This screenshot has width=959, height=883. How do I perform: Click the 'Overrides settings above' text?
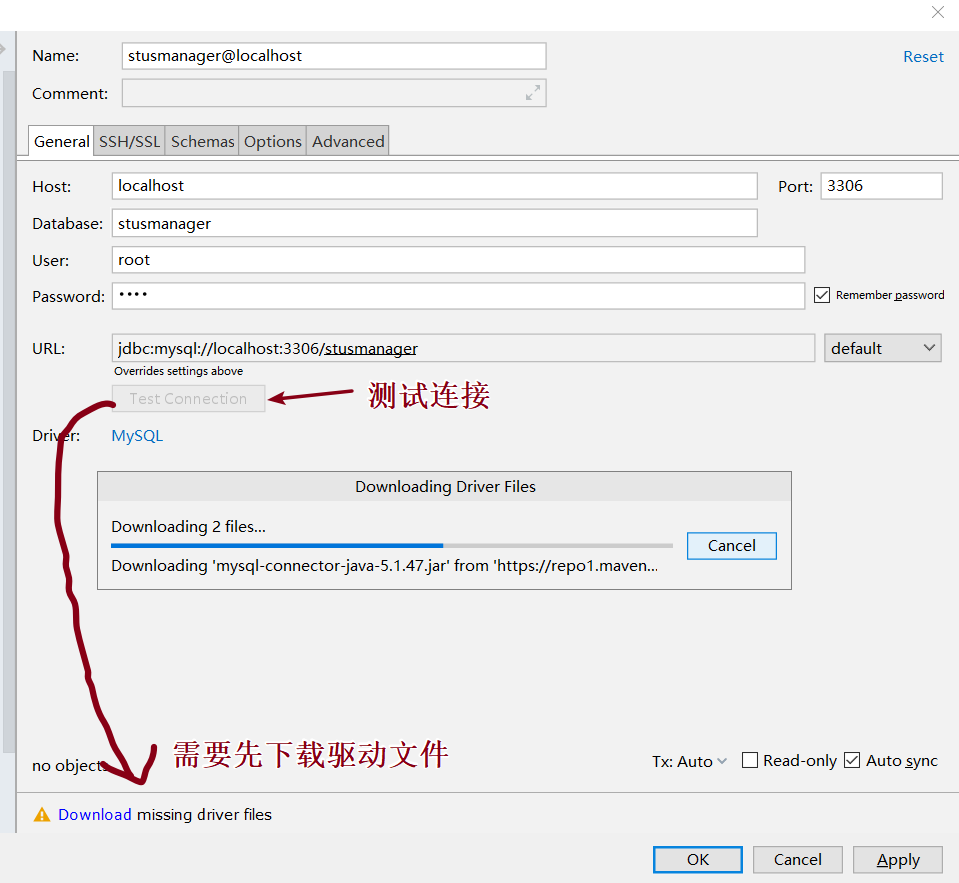click(x=178, y=371)
